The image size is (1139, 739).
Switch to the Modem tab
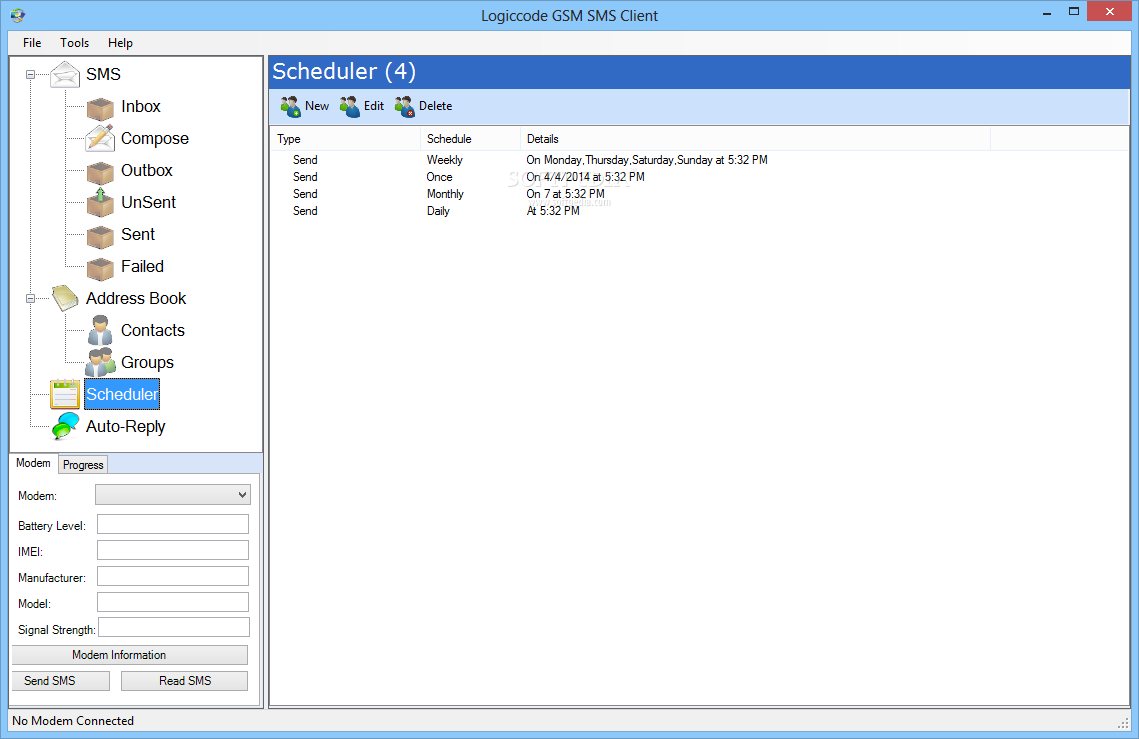(33, 463)
